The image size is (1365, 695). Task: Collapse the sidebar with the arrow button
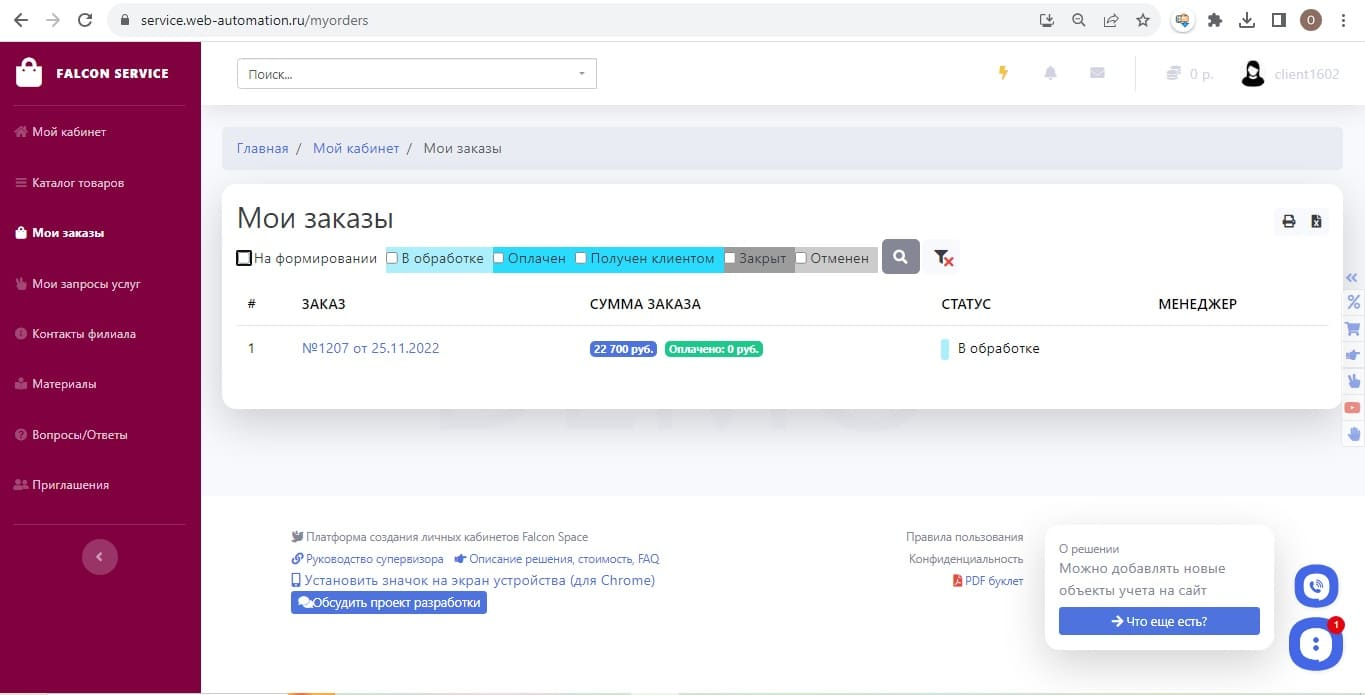99,557
